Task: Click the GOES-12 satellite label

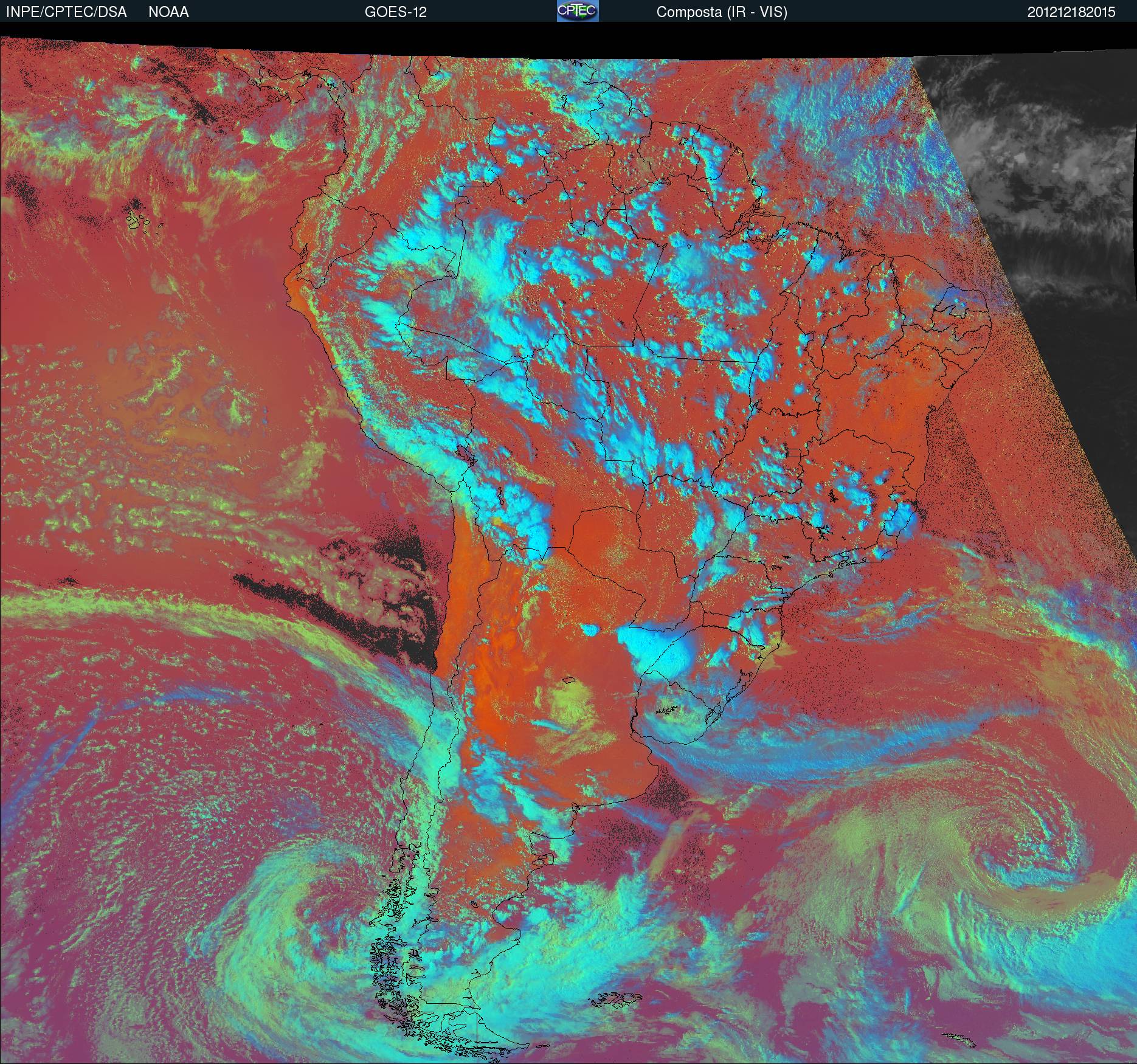Action: click(x=395, y=12)
